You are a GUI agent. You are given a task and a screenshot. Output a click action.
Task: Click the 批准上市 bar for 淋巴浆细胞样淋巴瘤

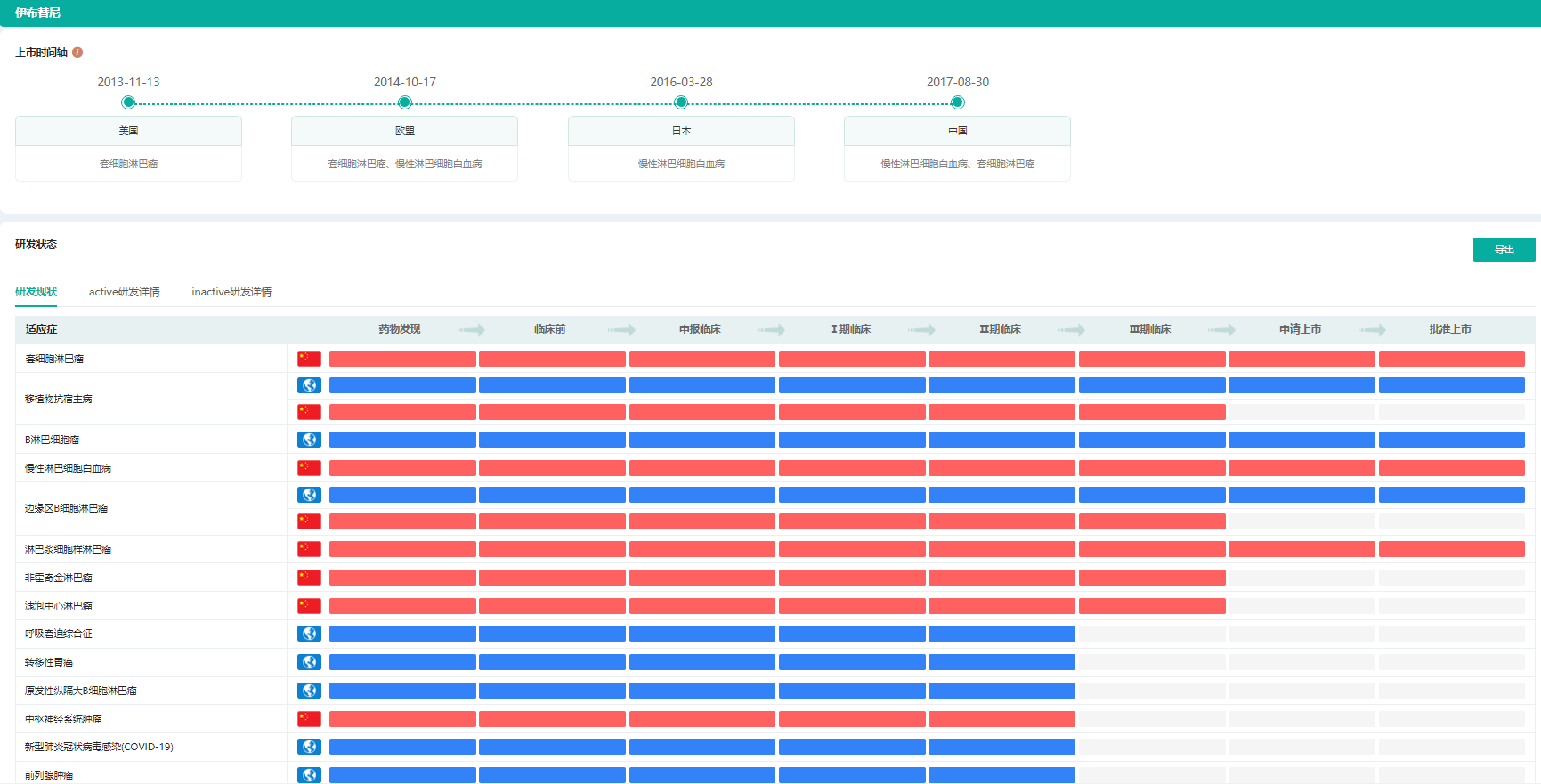tap(1451, 549)
